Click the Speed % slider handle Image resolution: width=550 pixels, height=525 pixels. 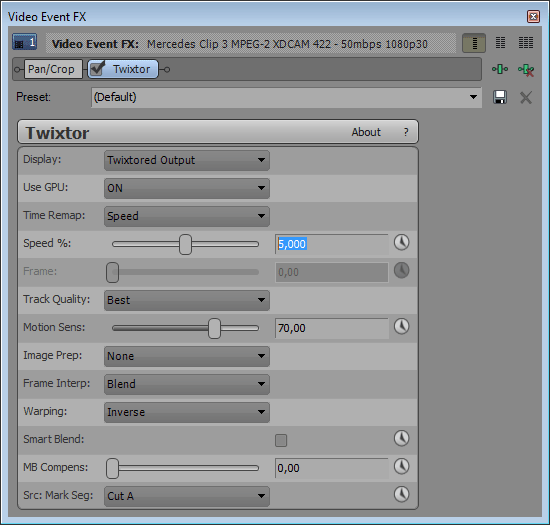[185, 244]
